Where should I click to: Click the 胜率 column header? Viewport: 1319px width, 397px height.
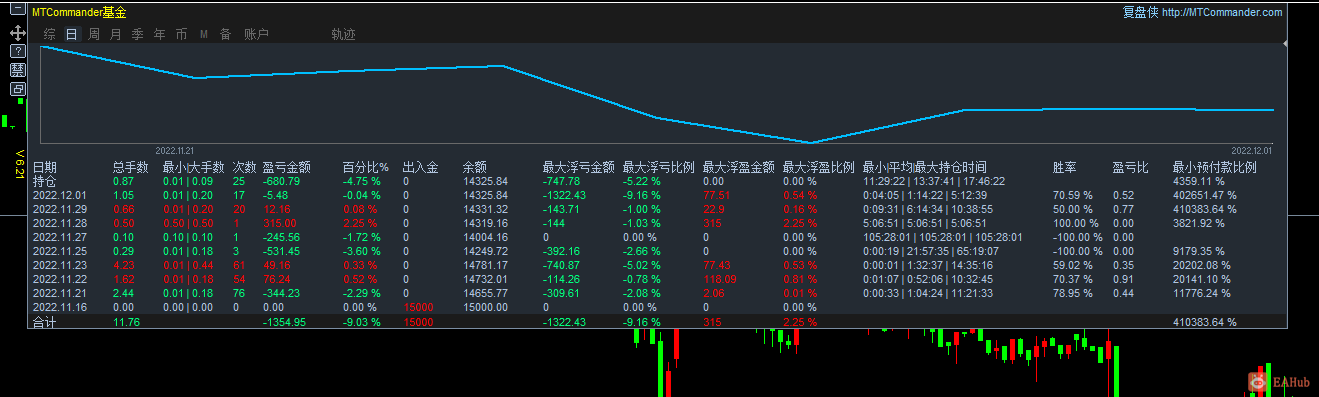[x=1065, y=168]
